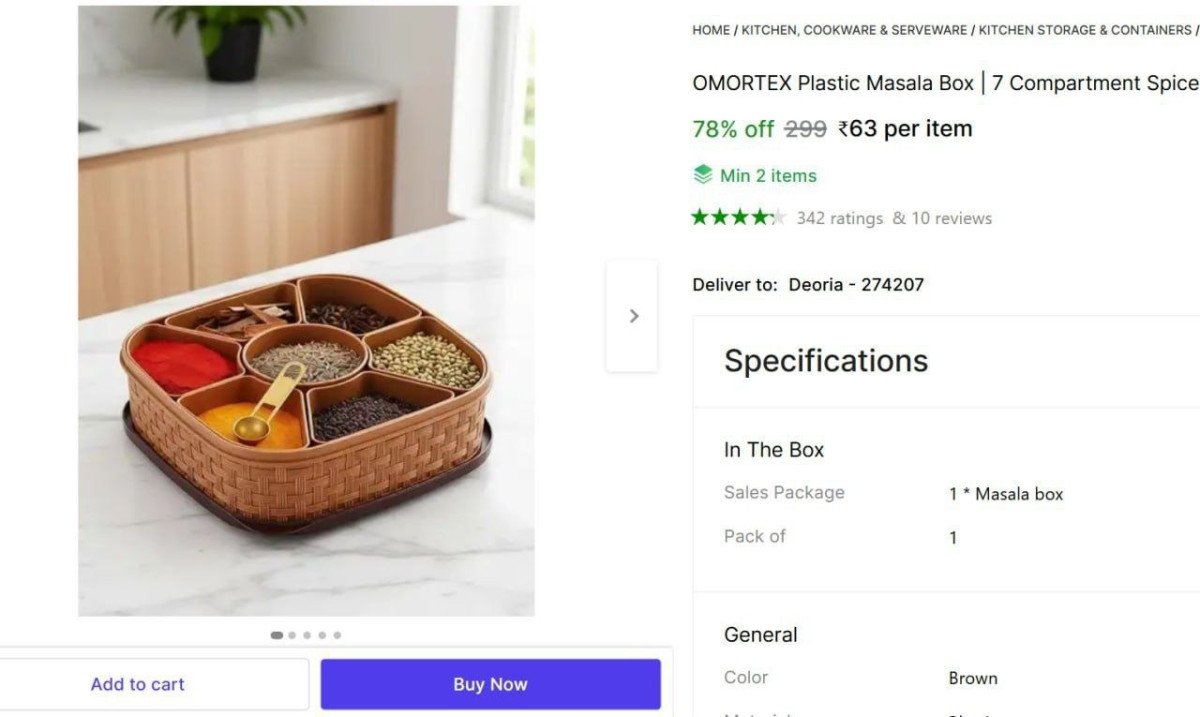Change delivery location Deoria - 274207
This screenshot has width=1200, height=717.
coord(856,285)
